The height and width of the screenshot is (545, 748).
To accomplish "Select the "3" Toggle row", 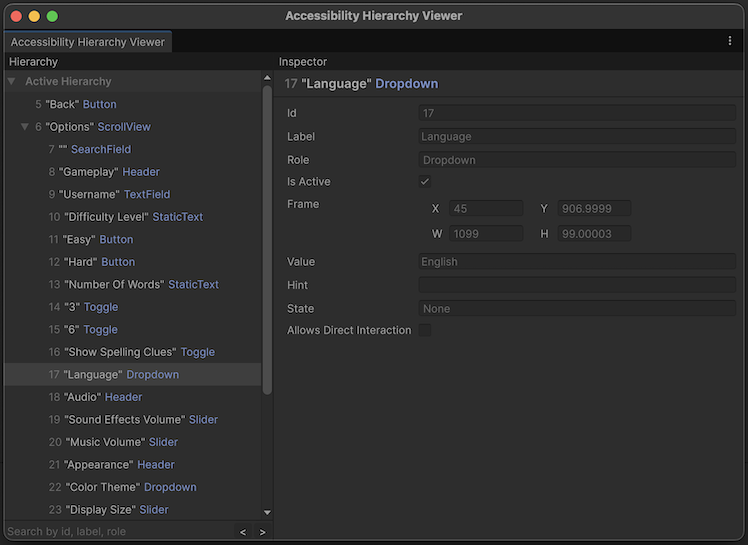I will pyautogui.click(x=133, y=307).
